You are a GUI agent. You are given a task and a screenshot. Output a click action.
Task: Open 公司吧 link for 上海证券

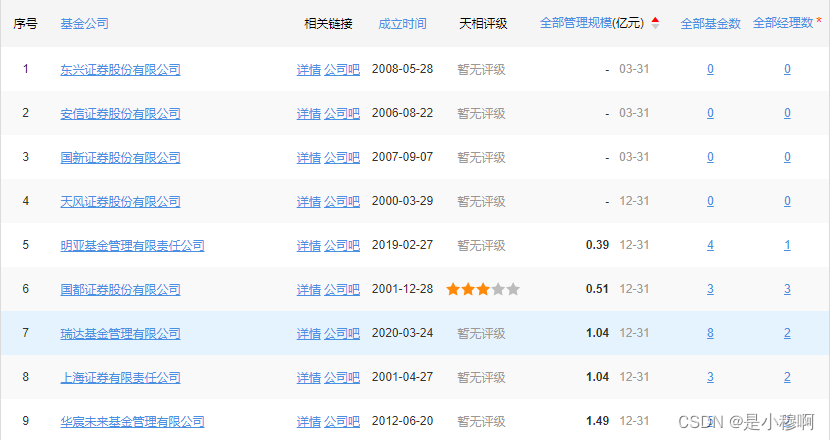342,377
